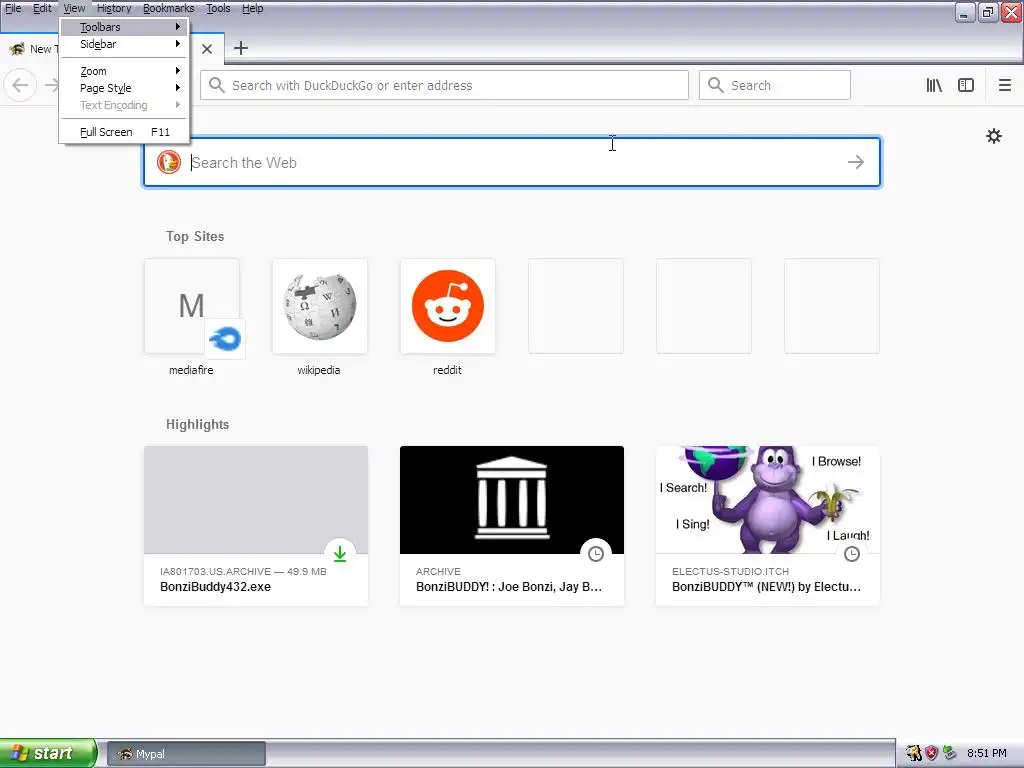This screenshot has height=768, width=1024.
Task: Click the clock icon on ELECTUS-STUDIO.ITCH card
Action: coord(852,554)
